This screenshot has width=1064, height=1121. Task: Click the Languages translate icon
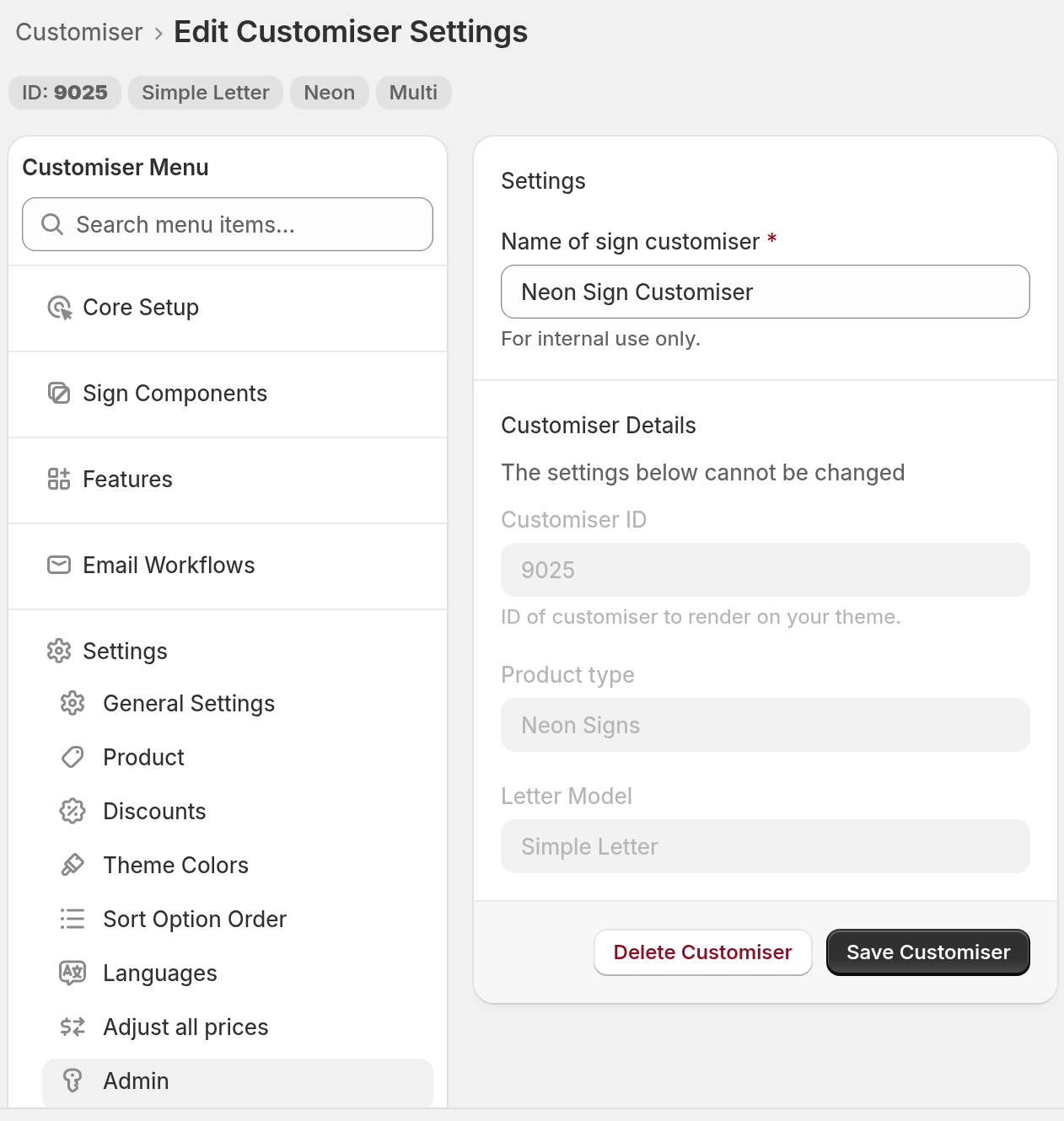[73, 973]
